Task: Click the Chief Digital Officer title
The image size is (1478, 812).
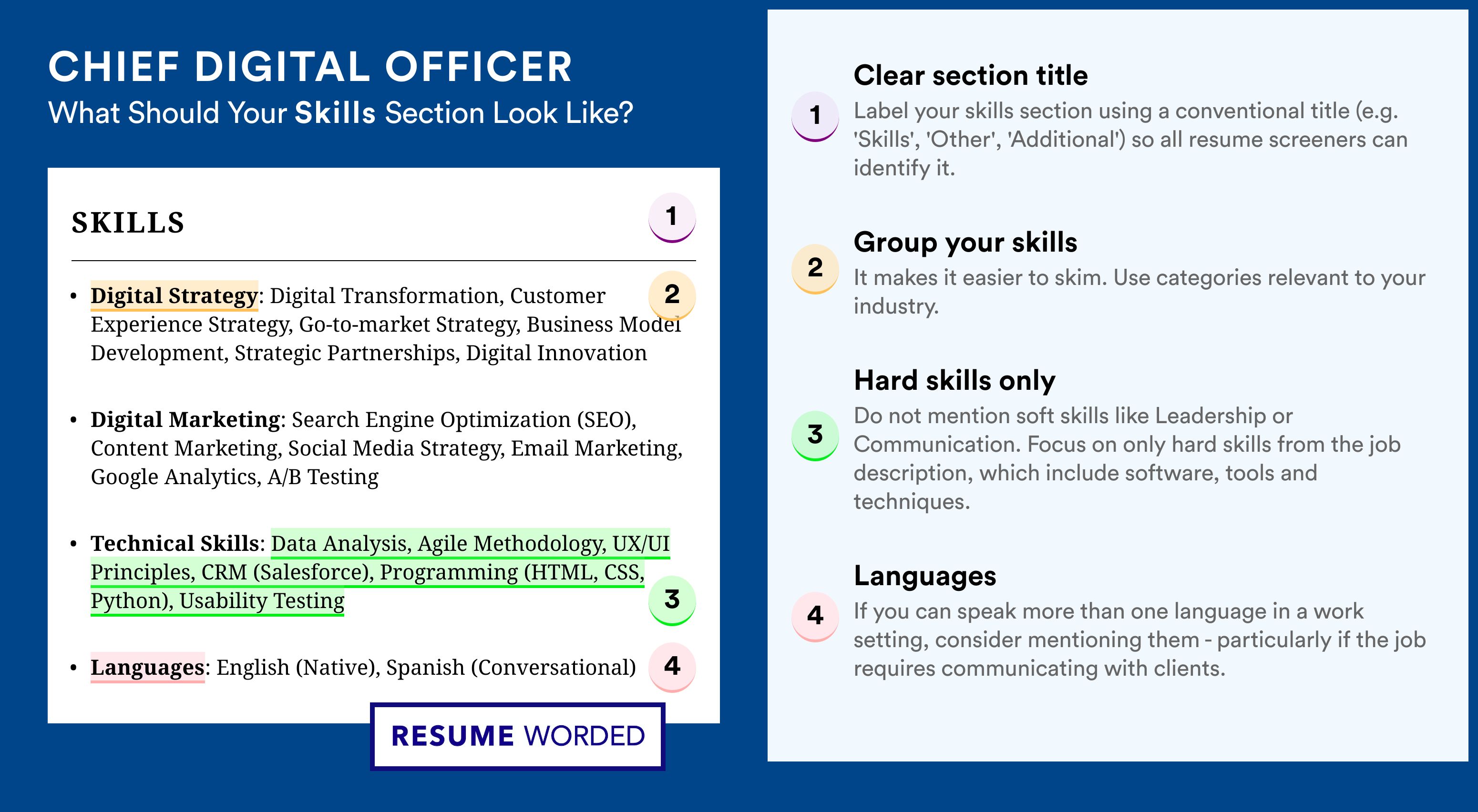Action: coord(310,67)
